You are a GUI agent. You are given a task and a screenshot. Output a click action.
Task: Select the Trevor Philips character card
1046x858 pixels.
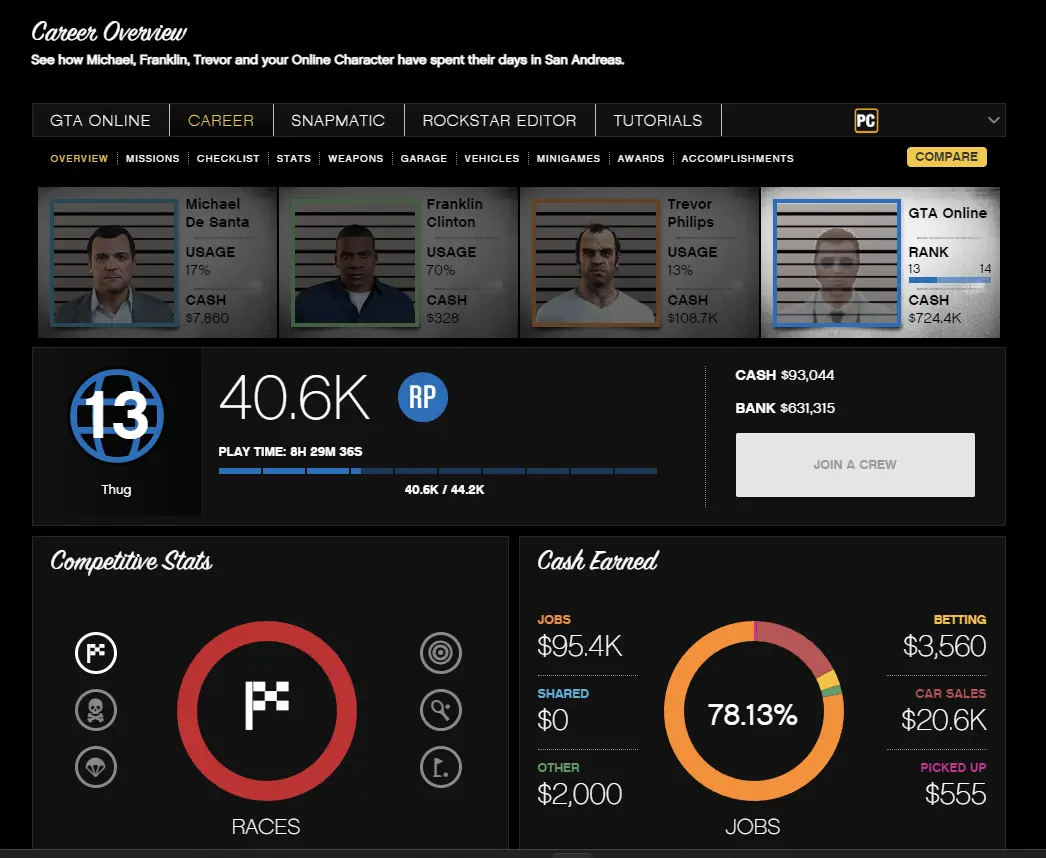[639, 262]
